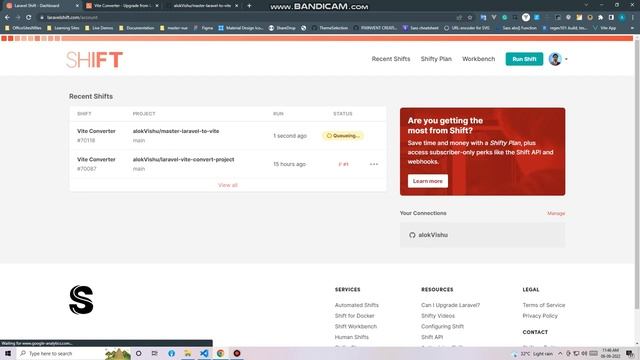The width and height of the screenshot is (640, 360).
Task: Open the Workbench nav item
Action: tap(478, 59)
